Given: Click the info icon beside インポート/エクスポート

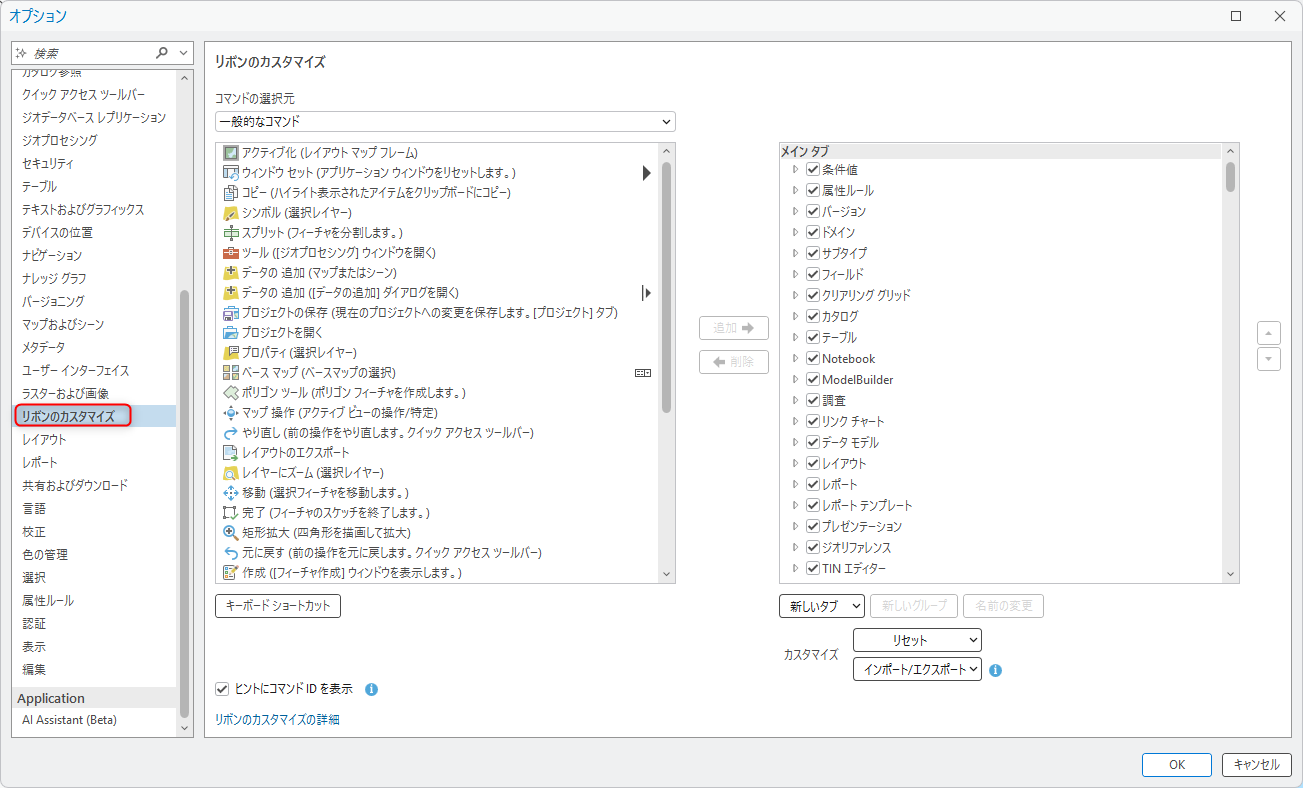Looking at the screenshot, I should pos(996,670).
